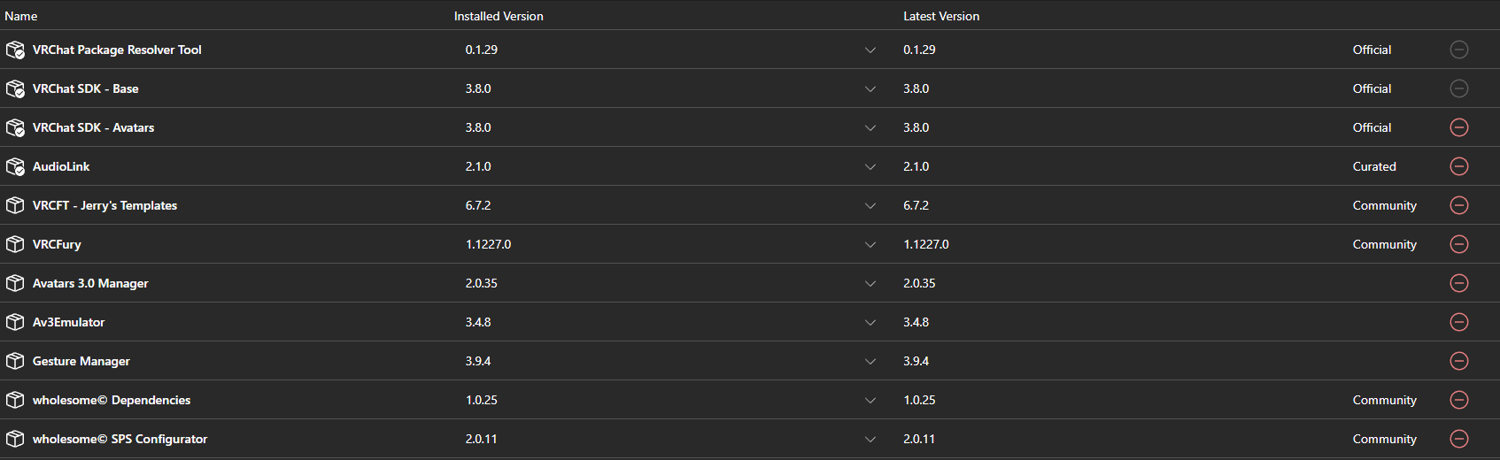
Task: Select the Av3Emulator package row name
Action: 68,322
